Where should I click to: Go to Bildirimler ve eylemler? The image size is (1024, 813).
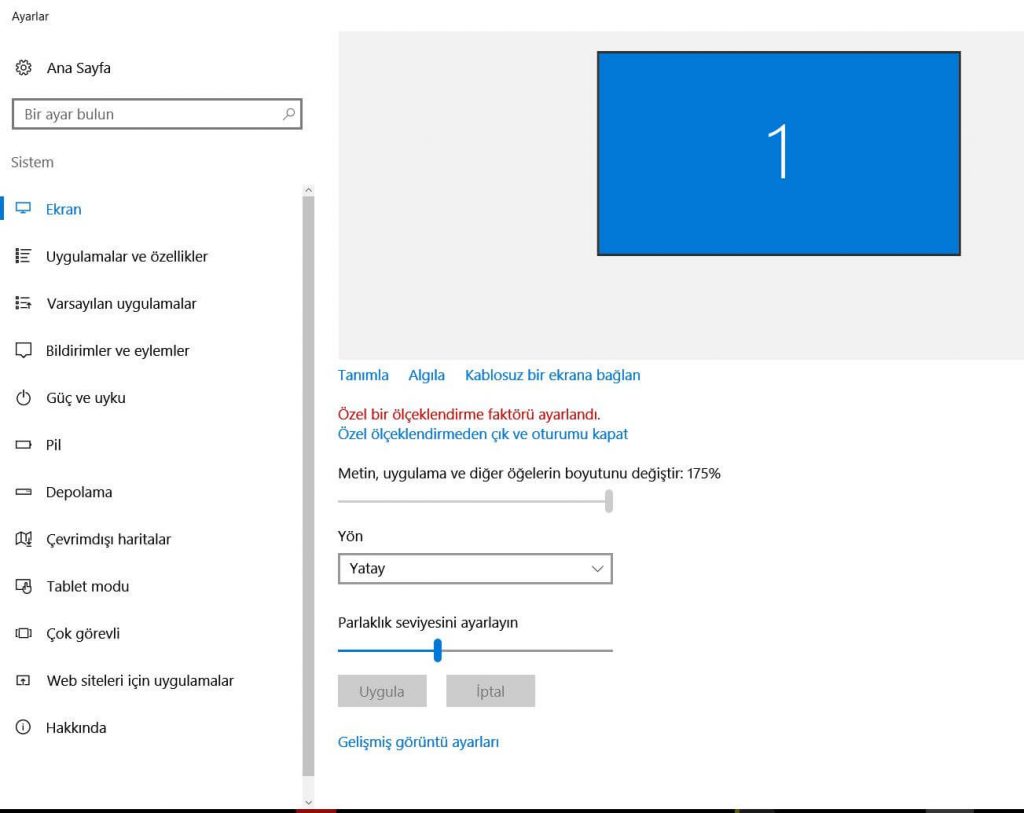click(117, 351)
